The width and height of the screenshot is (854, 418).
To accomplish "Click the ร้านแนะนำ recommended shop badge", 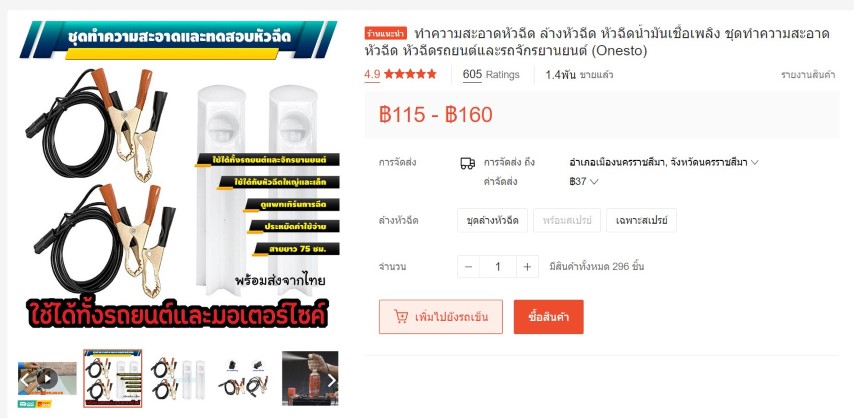I will (386, 34).
